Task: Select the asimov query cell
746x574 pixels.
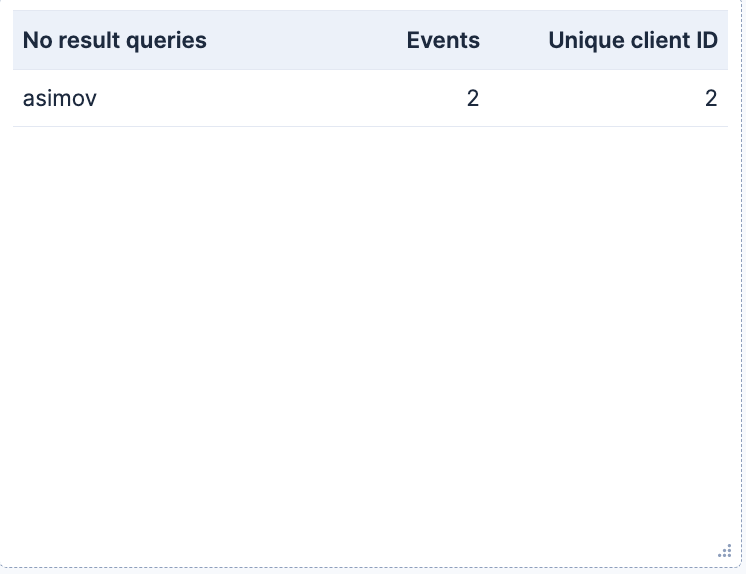Action: click(59, 99)
